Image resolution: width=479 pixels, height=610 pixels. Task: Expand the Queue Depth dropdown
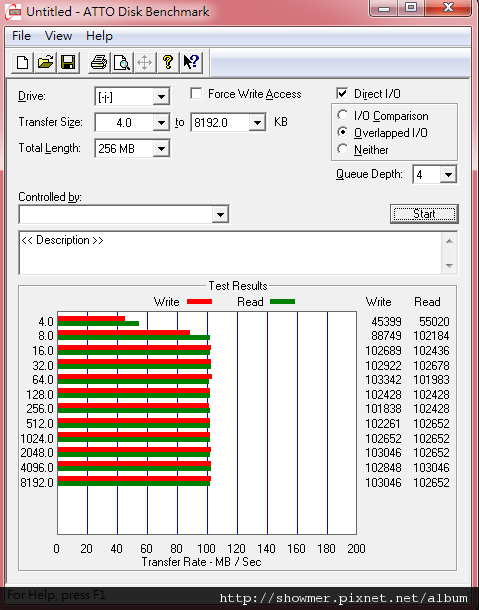[x=448, y=174]
